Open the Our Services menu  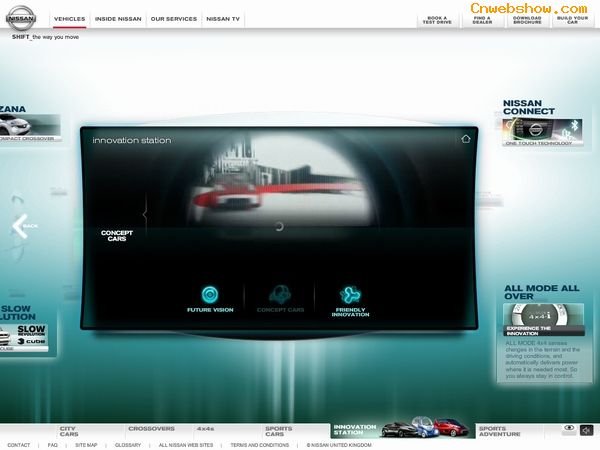[x=174, y=19]
